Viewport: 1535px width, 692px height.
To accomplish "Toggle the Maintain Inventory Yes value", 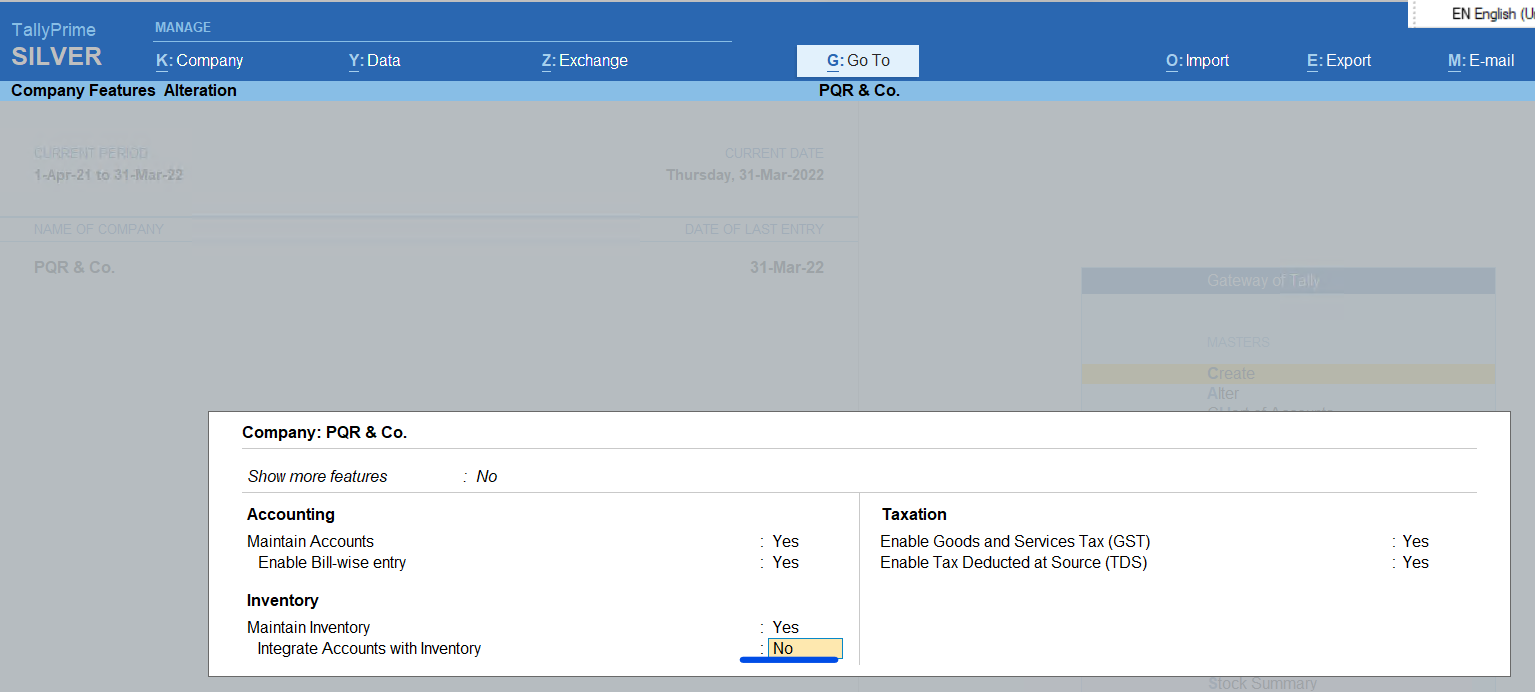I will click(786, 628).
